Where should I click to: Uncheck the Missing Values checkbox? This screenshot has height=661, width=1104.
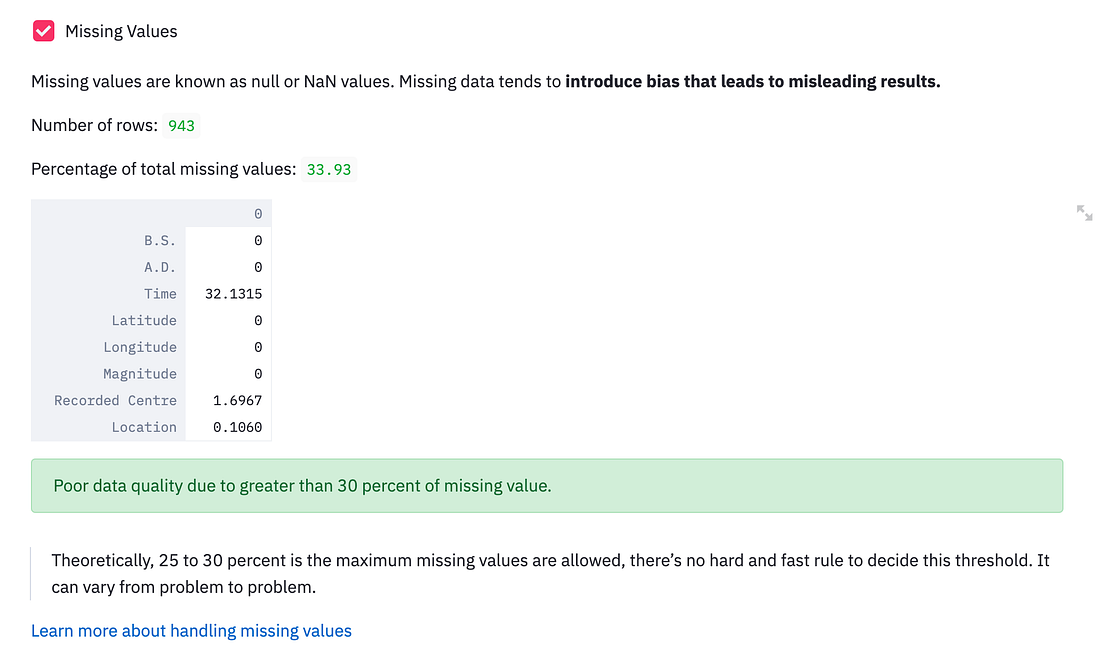[43, 30]
